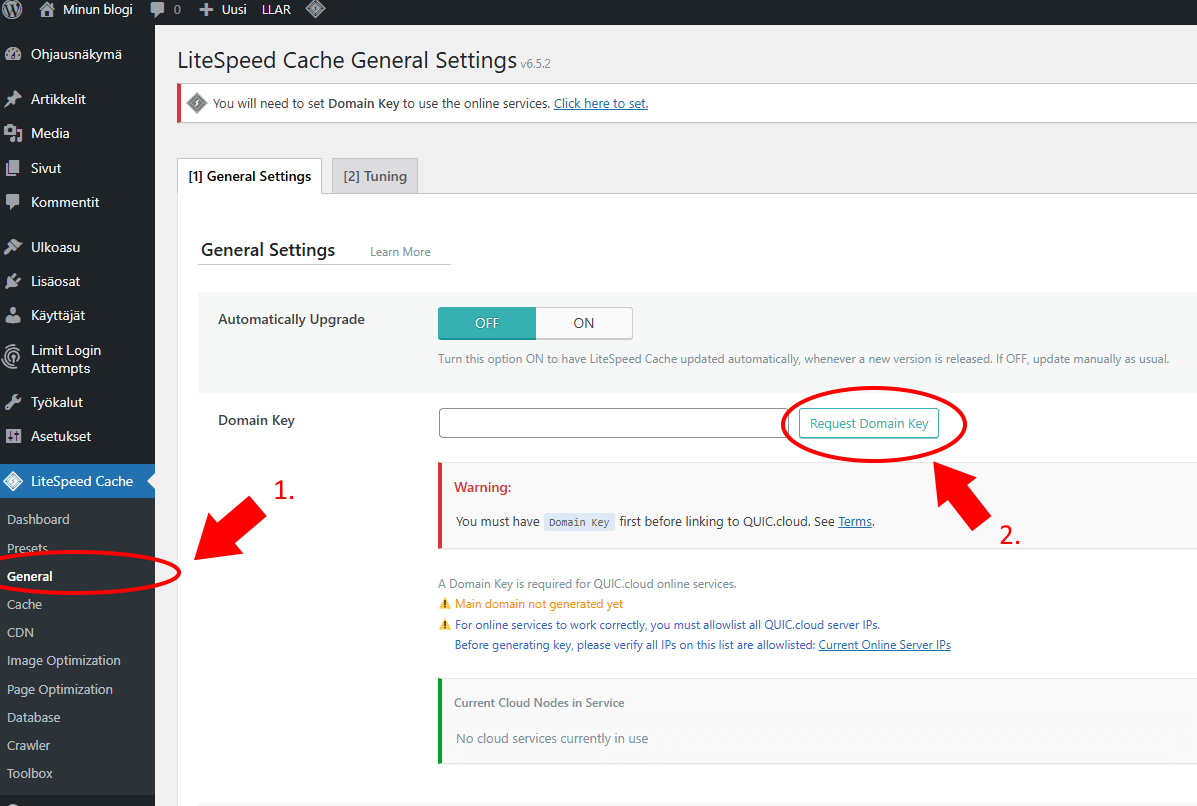This screenshot has height=806, width=1197.
Task: Click the Työkalut wrench icon
Action: (13, 402)
